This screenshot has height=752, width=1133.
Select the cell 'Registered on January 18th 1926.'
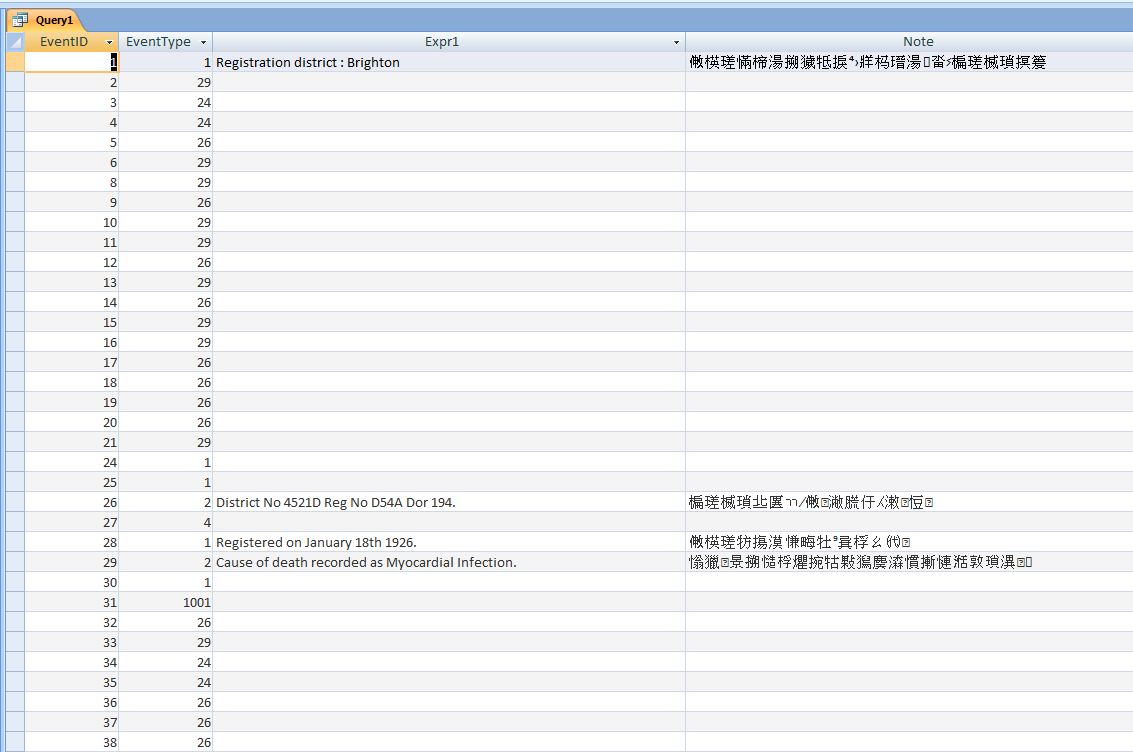(449, 543)
